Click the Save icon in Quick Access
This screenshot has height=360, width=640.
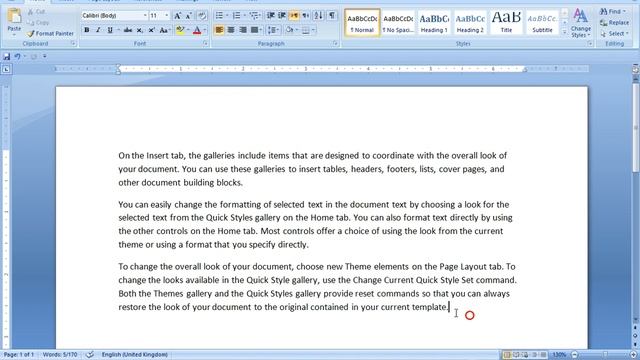7,56
